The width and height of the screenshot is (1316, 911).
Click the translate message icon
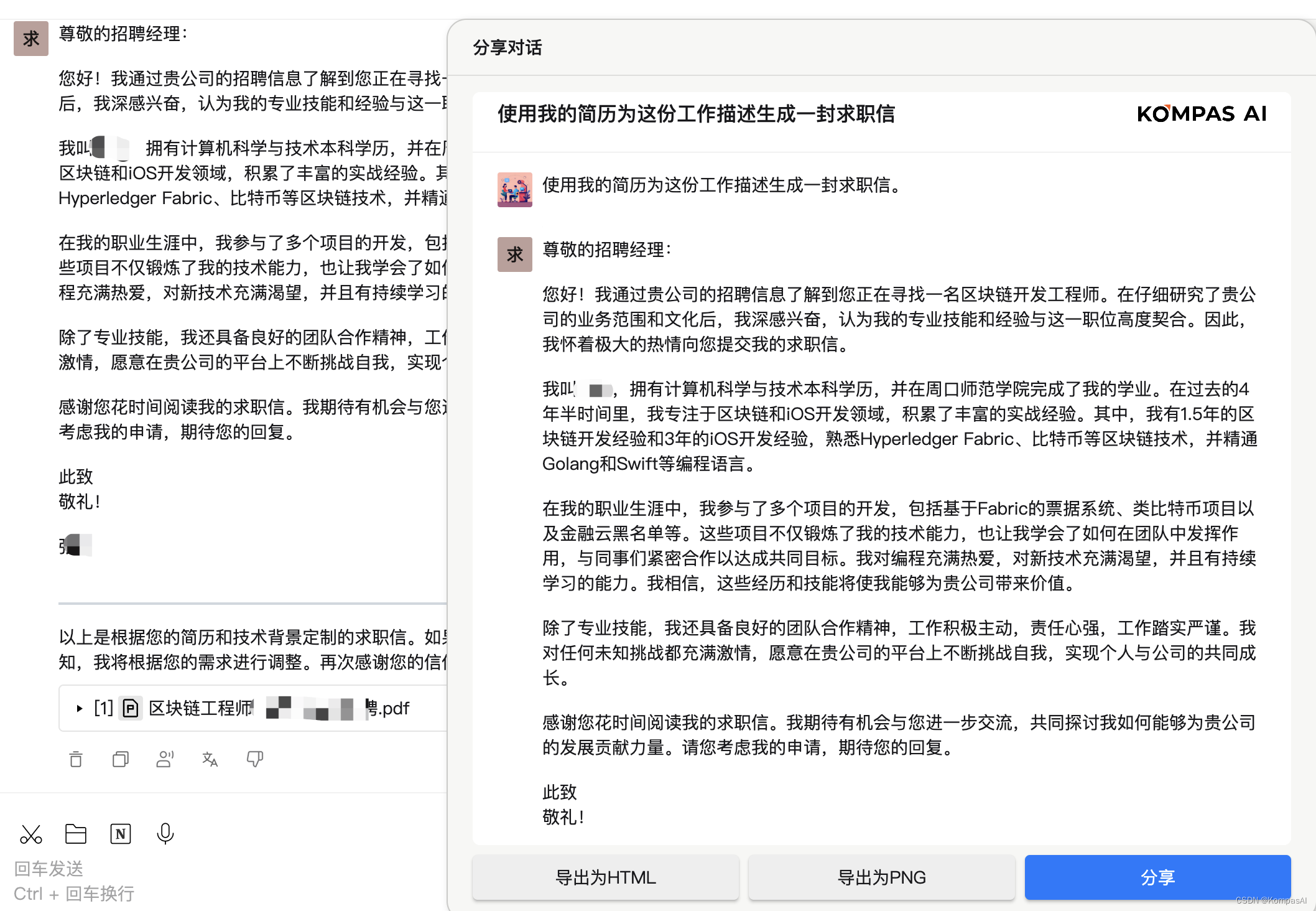210,759
